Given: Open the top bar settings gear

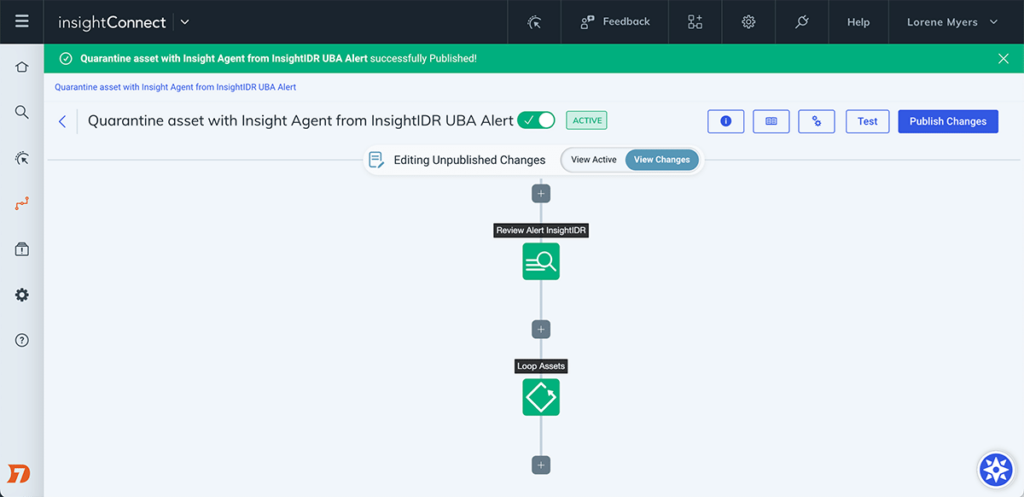Looking at the screenshot, I should tap(748, 22).
